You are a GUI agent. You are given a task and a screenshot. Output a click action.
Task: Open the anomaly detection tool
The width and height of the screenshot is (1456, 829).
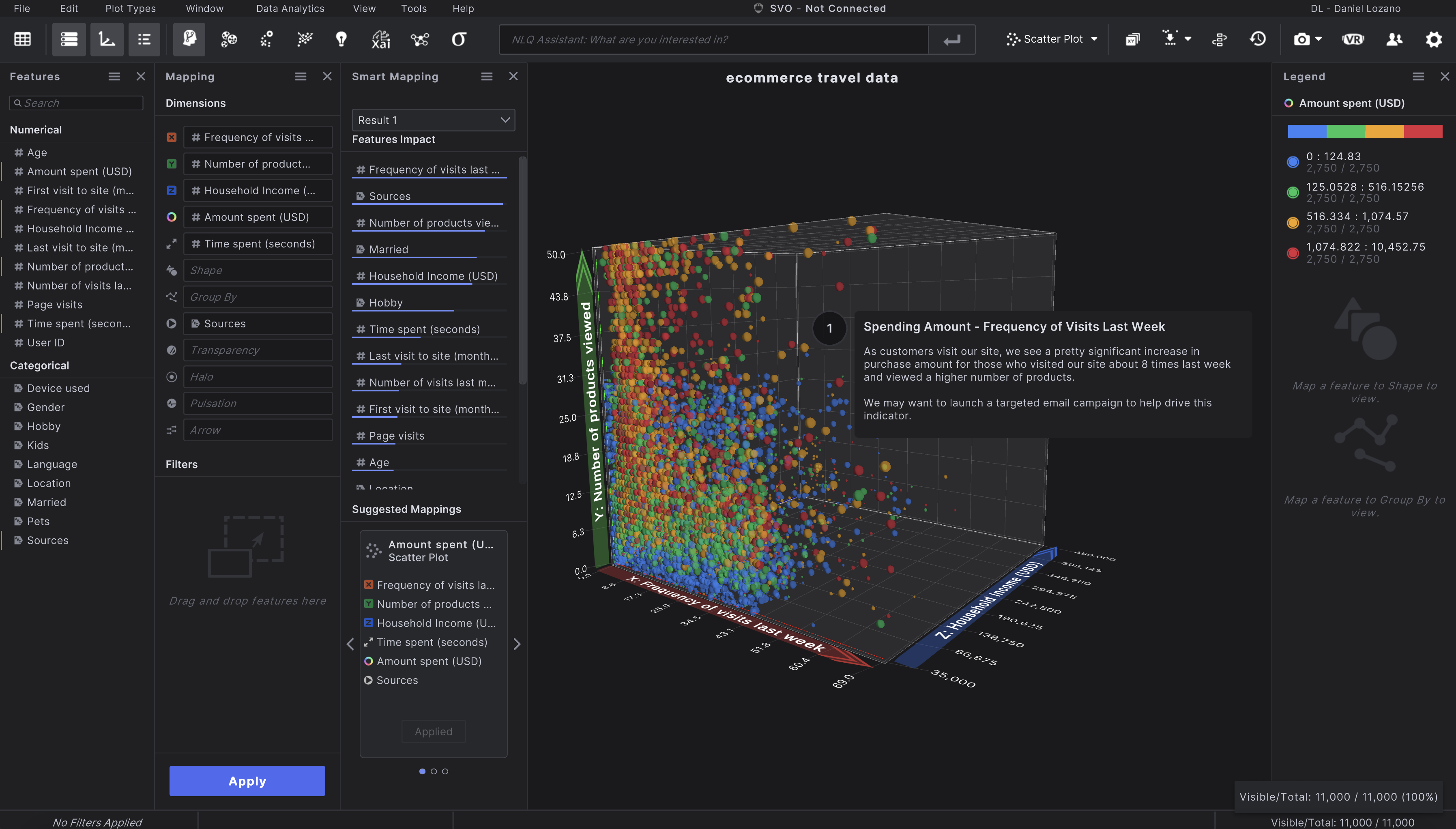[x=265, y=39]
